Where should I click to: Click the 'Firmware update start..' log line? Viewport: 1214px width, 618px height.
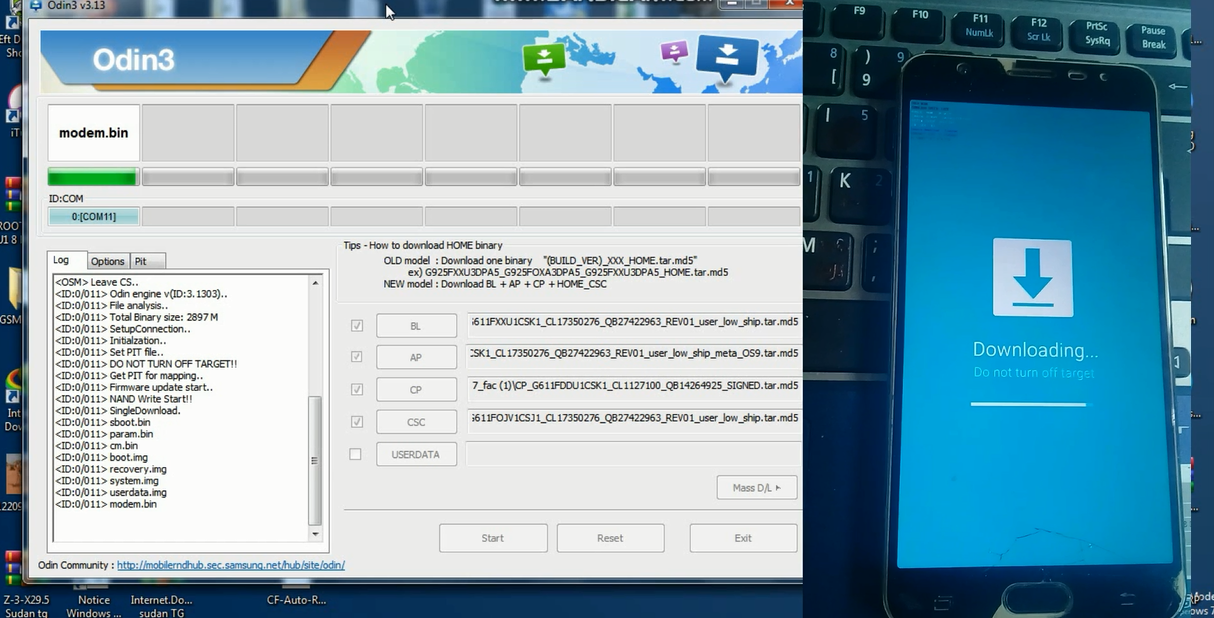coord(134,387)
